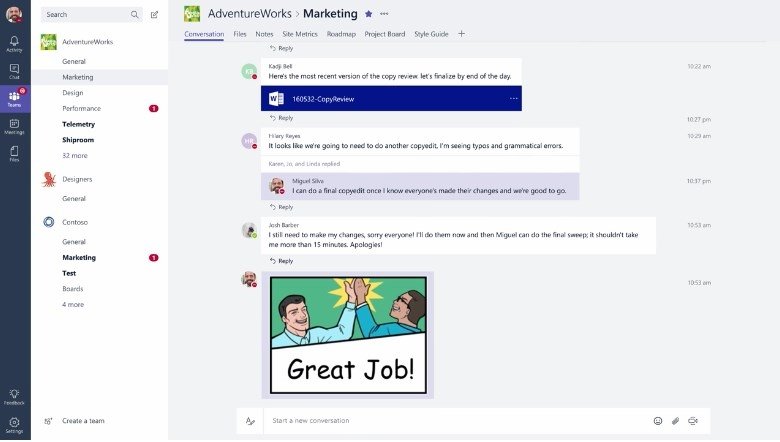Click the Contoso team ring icon
This screenshot has height=442, width=780.
point(49,222)
